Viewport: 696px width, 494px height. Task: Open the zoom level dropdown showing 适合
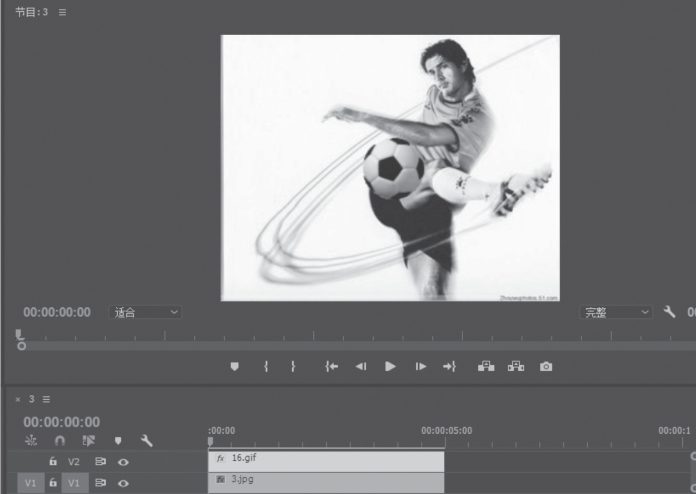pos(145,312)
